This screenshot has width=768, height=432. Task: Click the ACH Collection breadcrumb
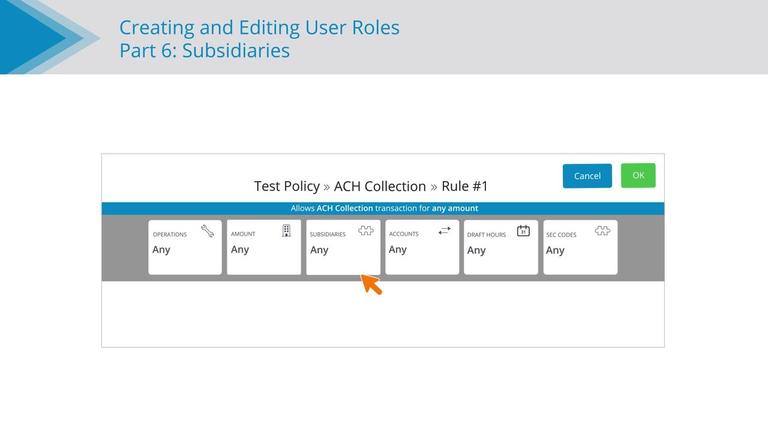pos(380,186)
